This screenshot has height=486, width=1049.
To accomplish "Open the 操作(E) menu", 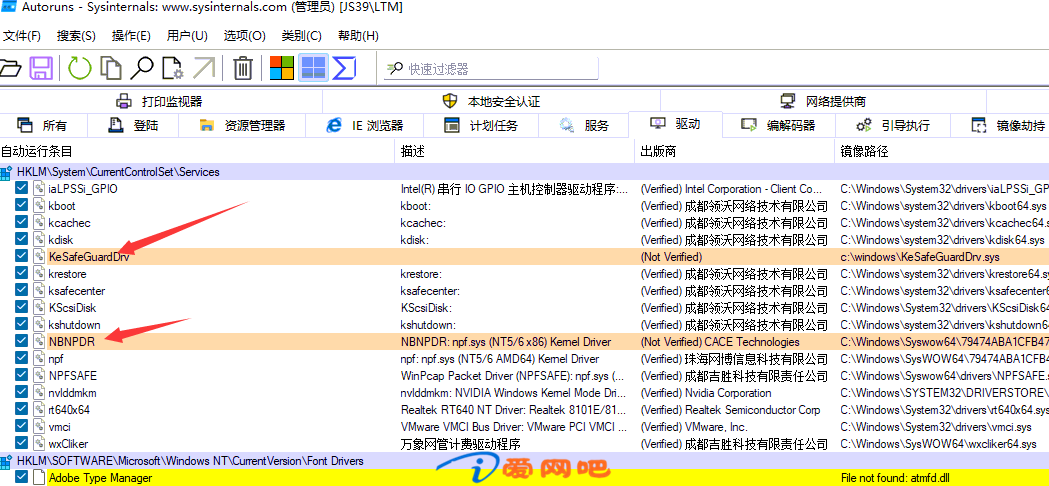I will [131, 35].
